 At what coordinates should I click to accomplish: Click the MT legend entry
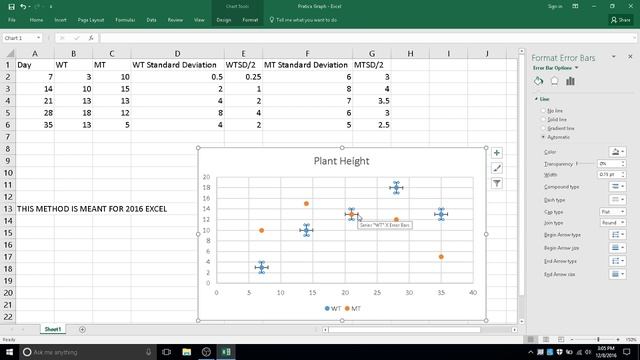pyautogui.click(x=353, y=309)
